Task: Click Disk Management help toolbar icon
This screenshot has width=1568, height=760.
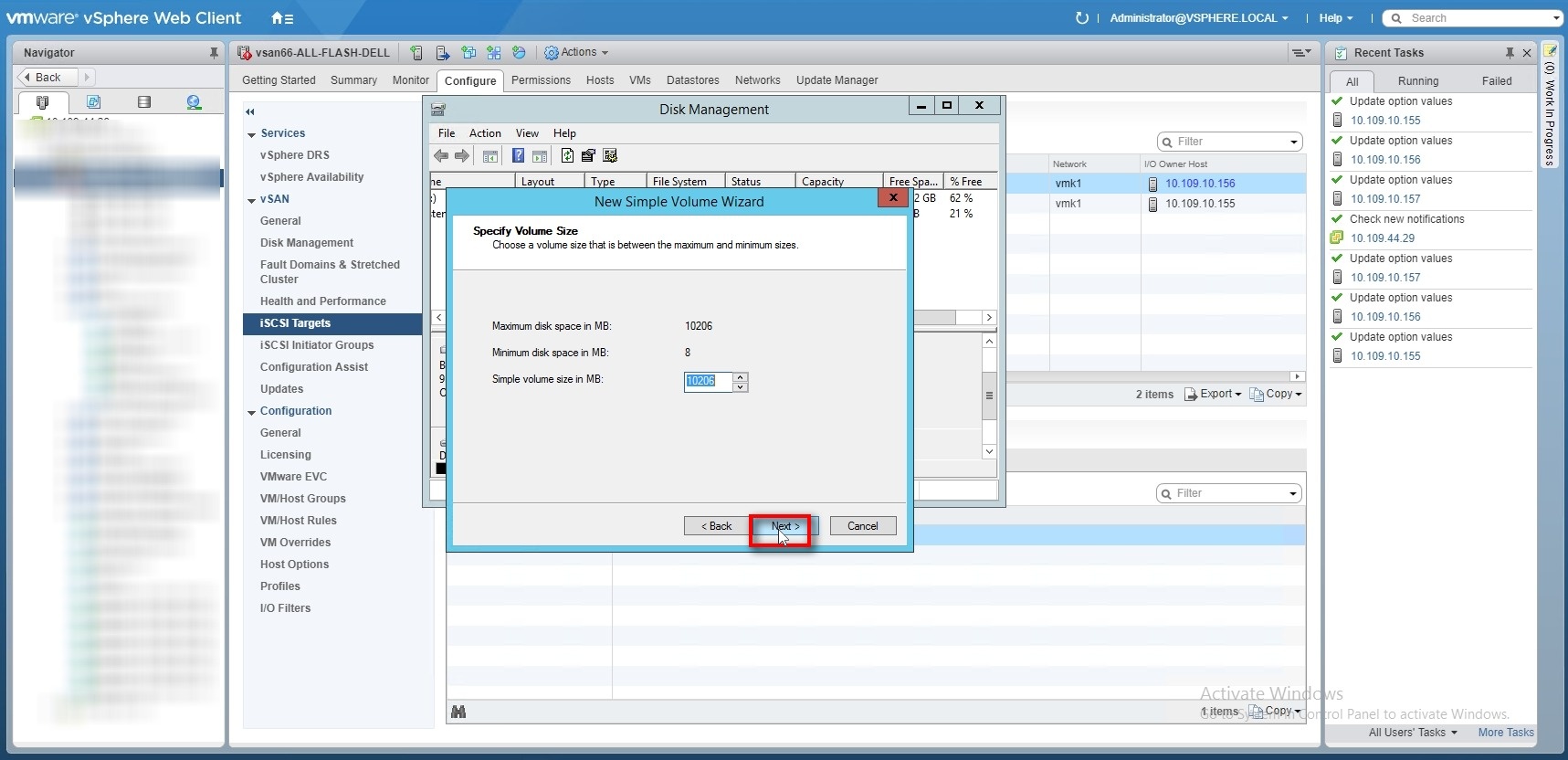Action: (518, 156)
